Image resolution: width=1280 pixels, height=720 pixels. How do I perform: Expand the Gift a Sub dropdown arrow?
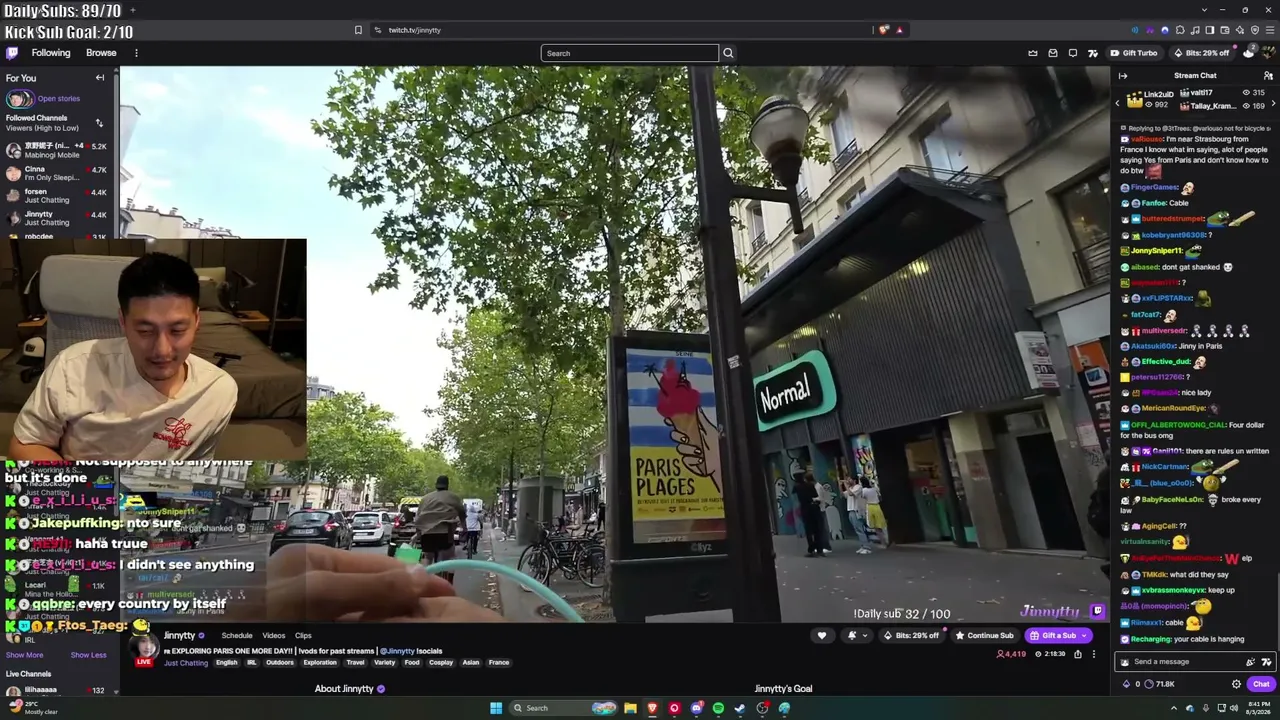point(1084,636)
